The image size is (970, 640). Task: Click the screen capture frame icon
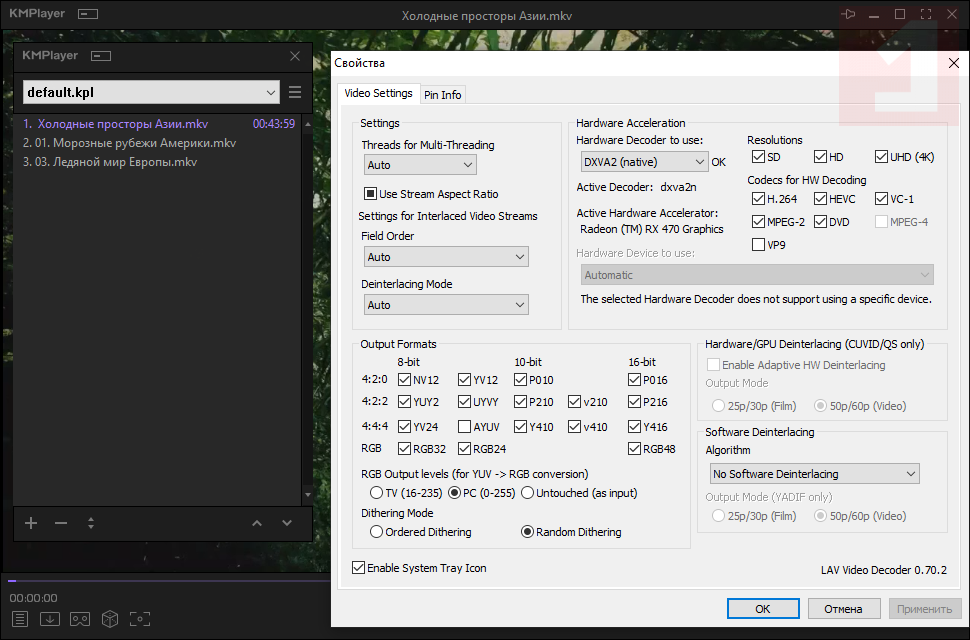click(140, 619)
